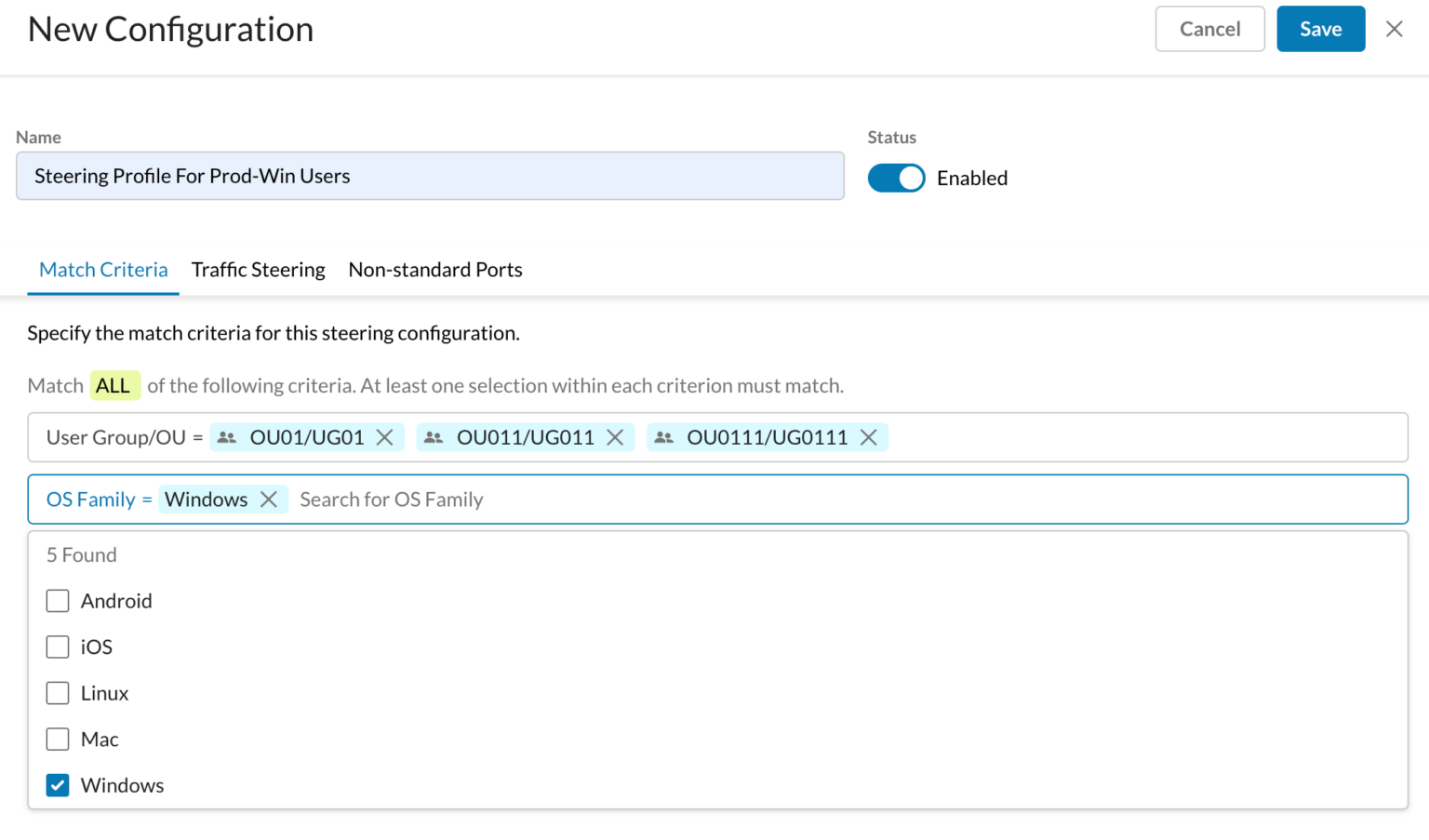Open the ALL match condition selector
1429x840 pixels.
(x=114, y=385)
